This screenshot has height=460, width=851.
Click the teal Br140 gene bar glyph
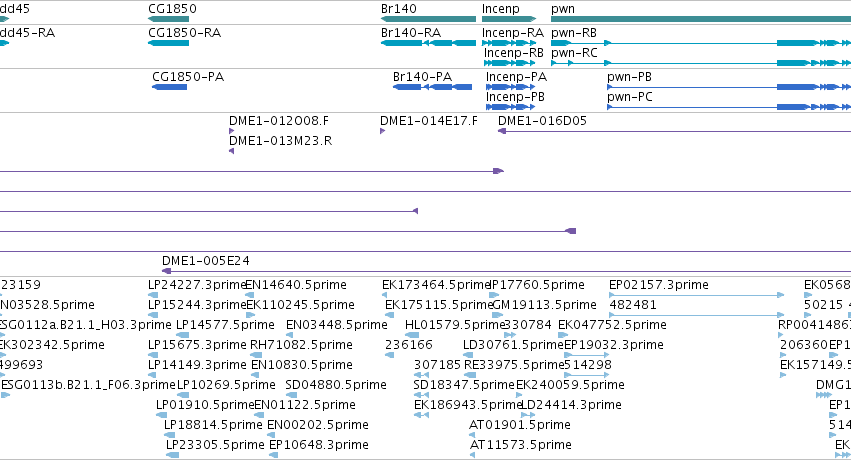428,19
